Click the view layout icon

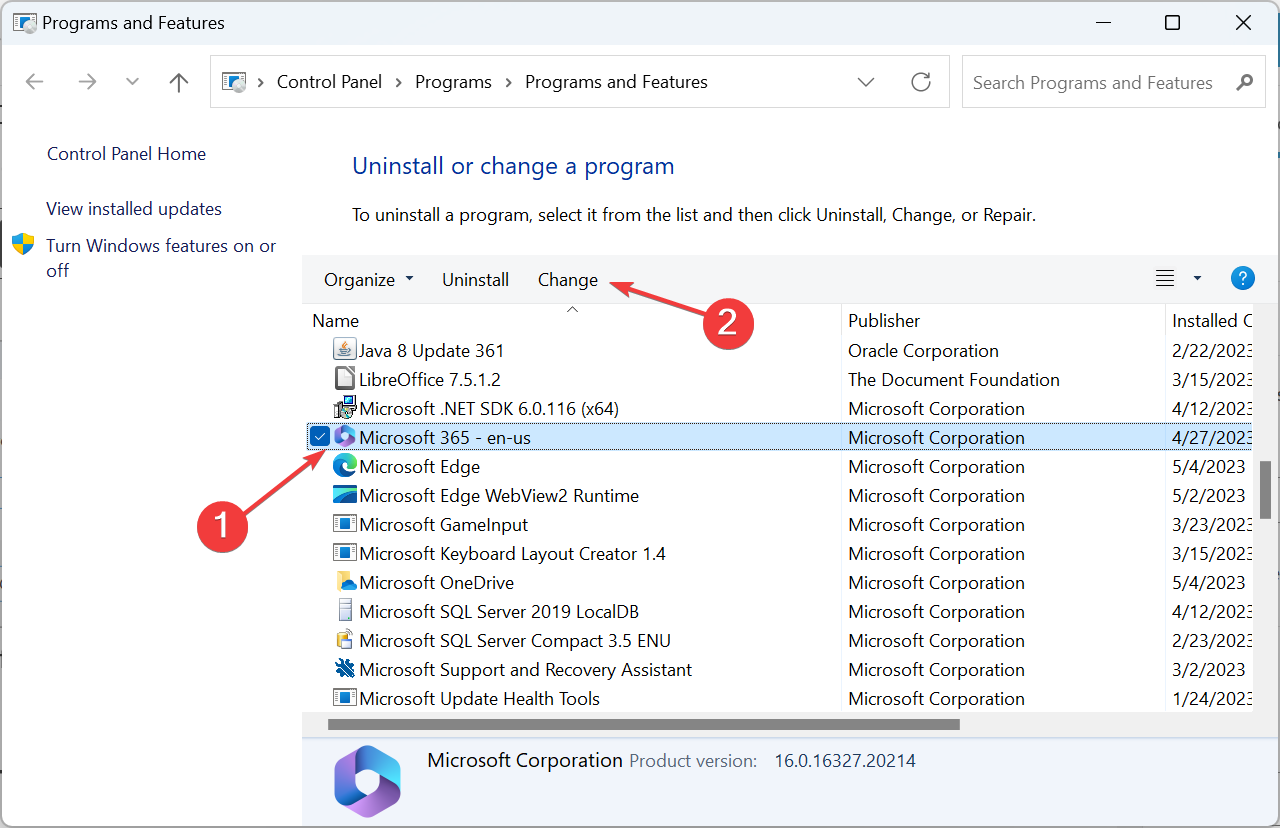click(x=1165, y=279)
